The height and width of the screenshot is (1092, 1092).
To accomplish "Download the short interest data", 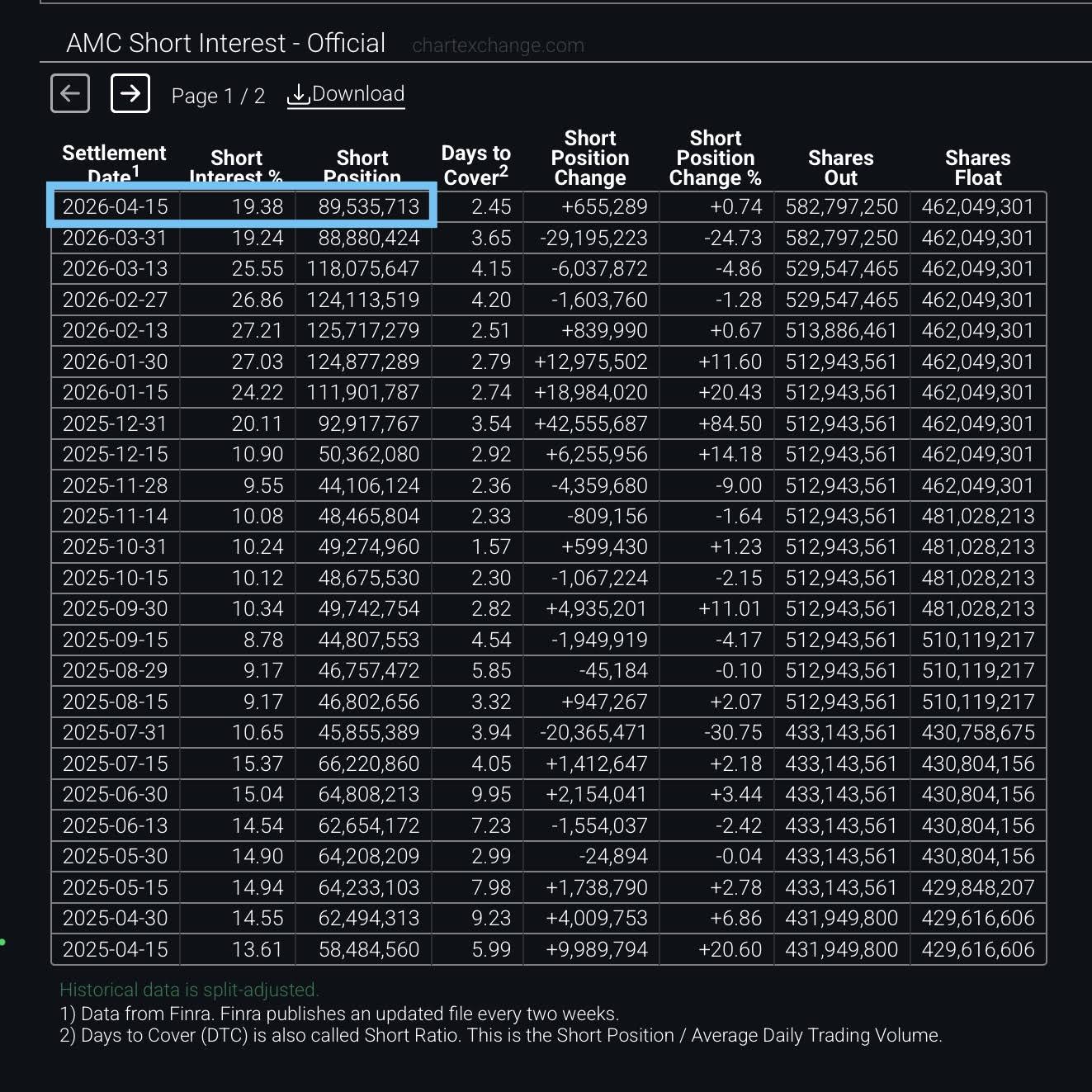I will (346, 95).
